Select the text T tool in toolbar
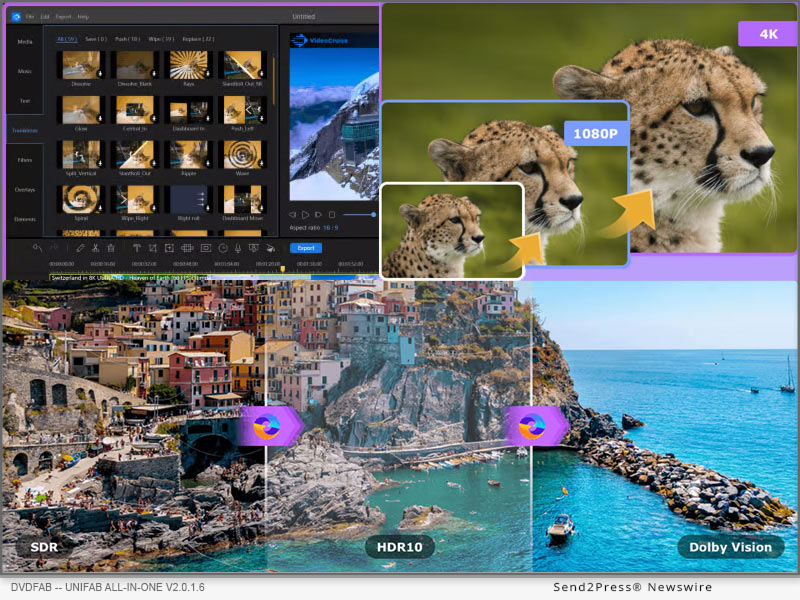 click(x=136, y=248)
